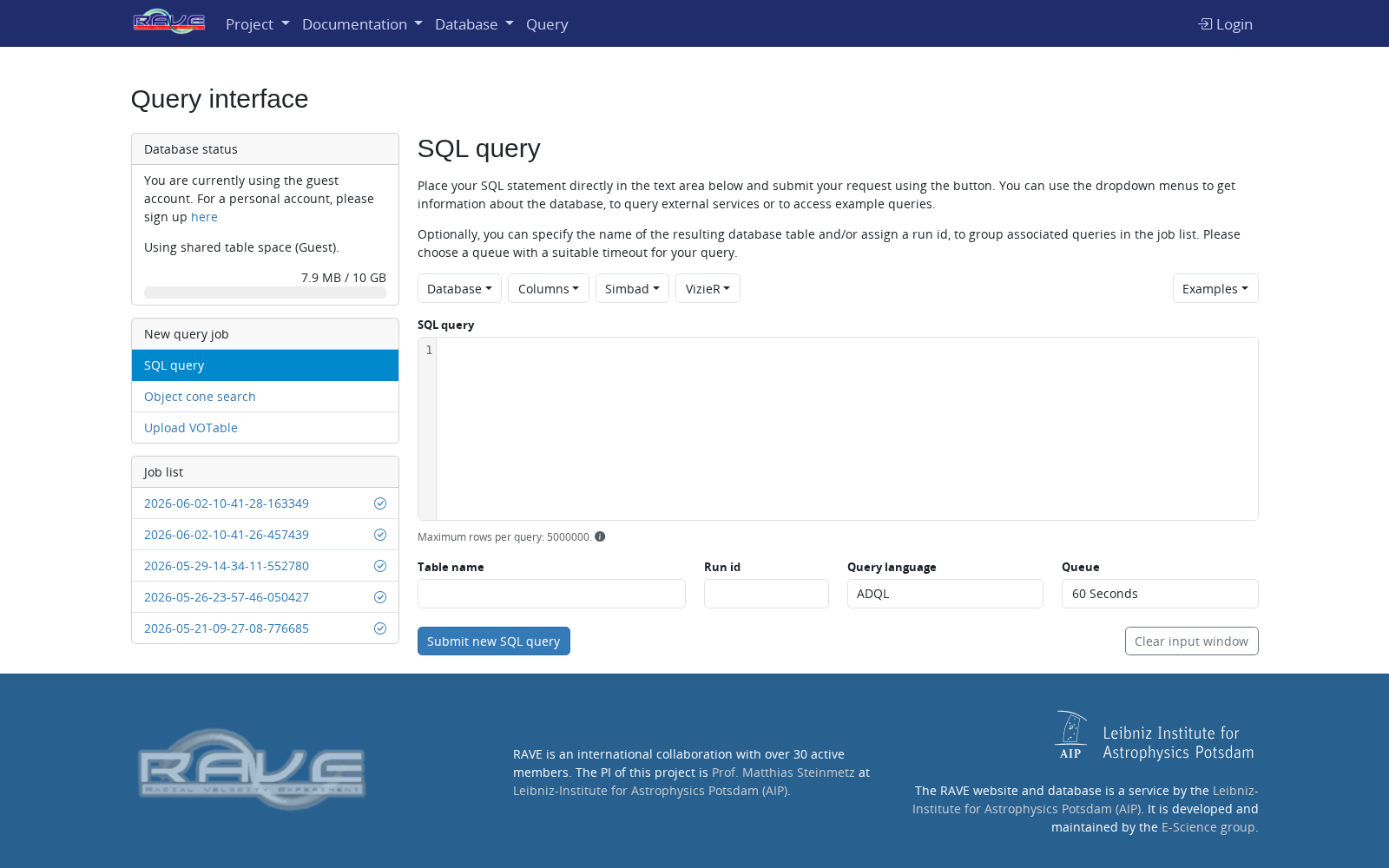Submit new SQL query
This screenshot has height=868, width=1389.
point(494,641)
